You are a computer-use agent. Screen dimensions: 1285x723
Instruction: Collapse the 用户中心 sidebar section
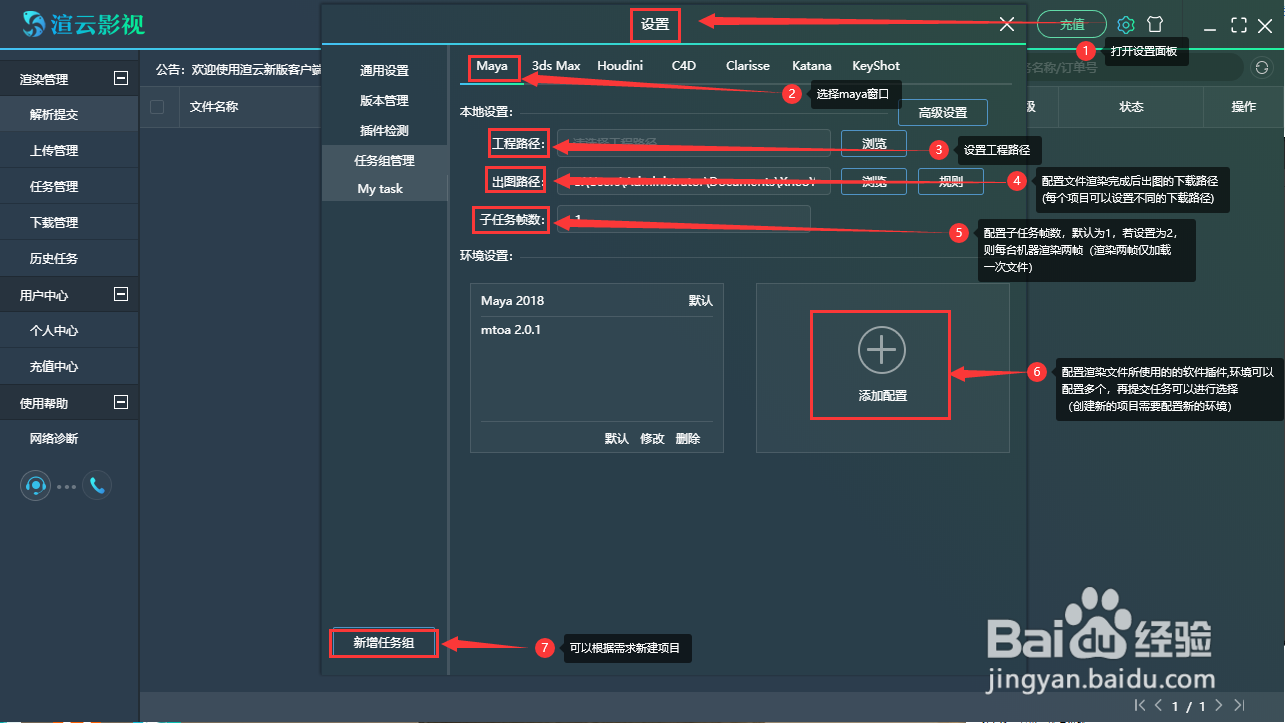pyautogui.click(x=121, y=294)
